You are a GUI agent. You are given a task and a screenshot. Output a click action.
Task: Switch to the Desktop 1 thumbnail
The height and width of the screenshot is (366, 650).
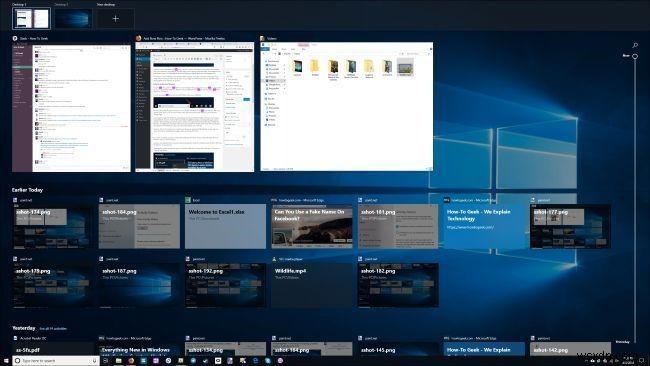point(32,19)
